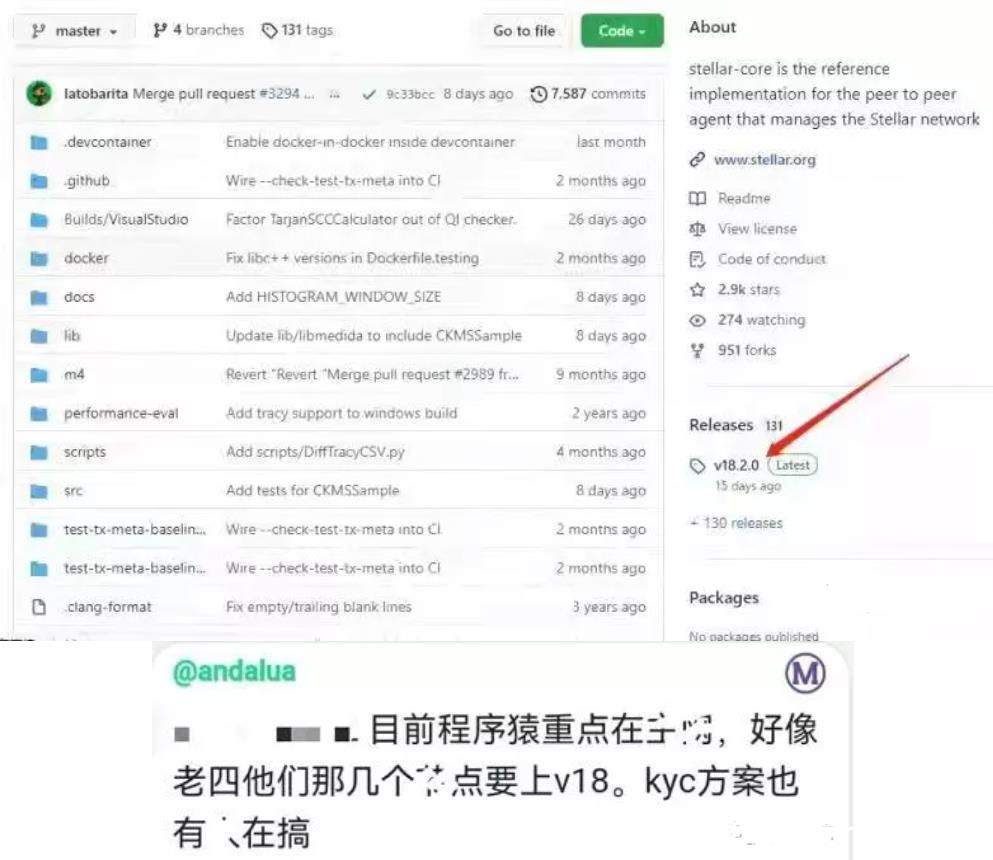Click the folder icon for src
This screenshot has width=993, height=860.
click(x=39, y=491)
